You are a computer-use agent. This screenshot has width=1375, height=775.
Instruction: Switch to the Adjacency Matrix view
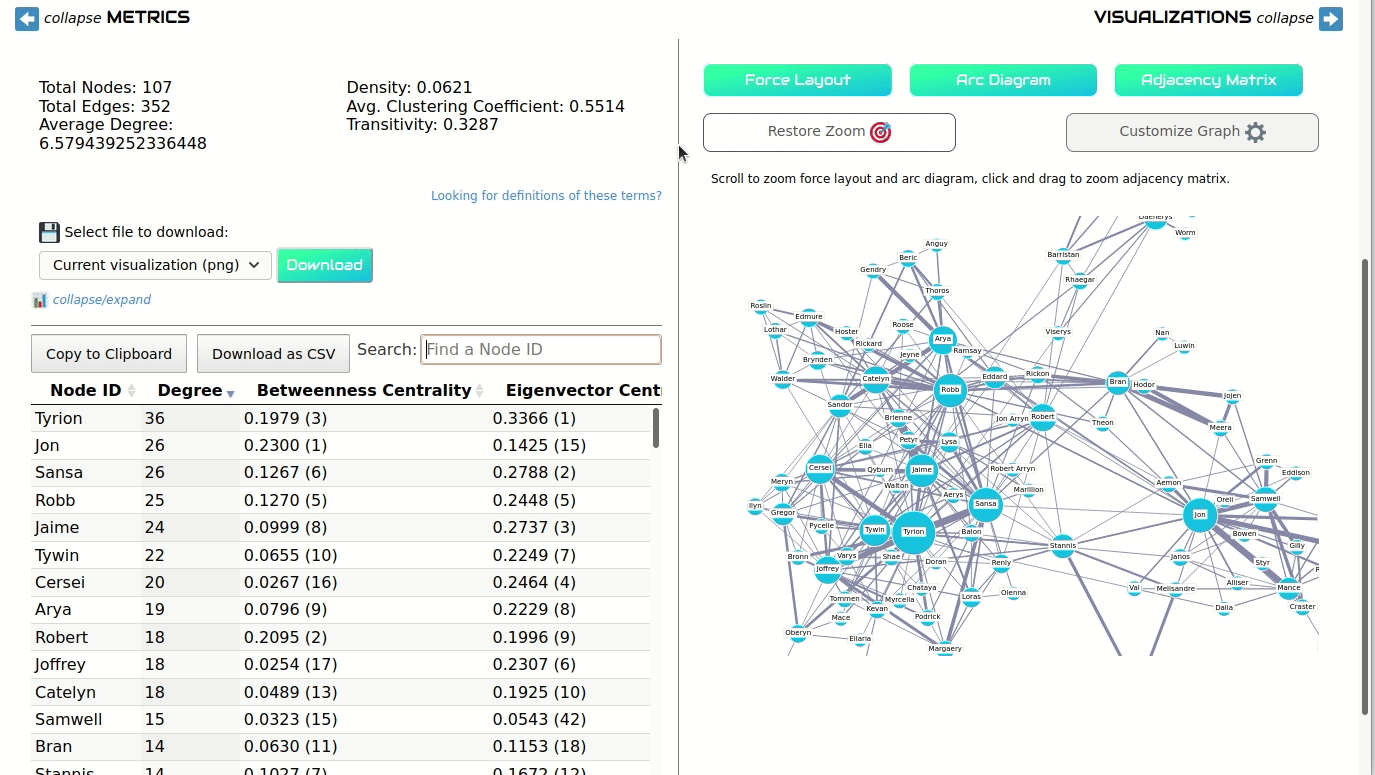coord(1208,80)
